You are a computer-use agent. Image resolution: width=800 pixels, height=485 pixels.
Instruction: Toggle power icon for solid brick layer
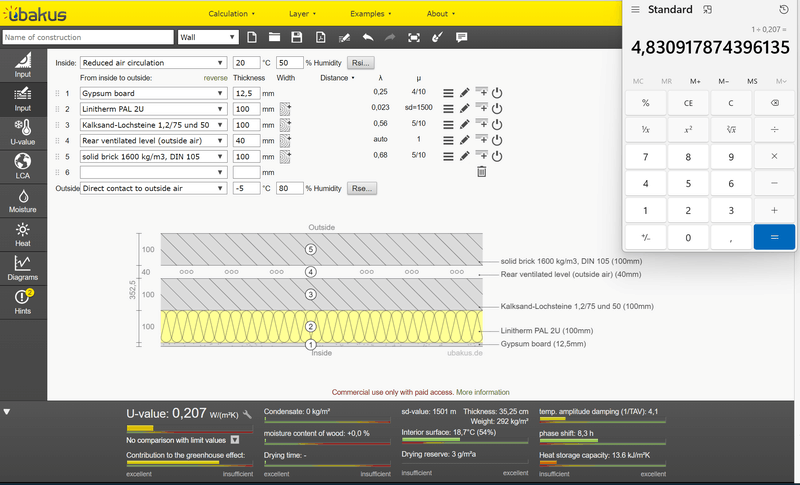pyautogui.click(x=497, y=156)
